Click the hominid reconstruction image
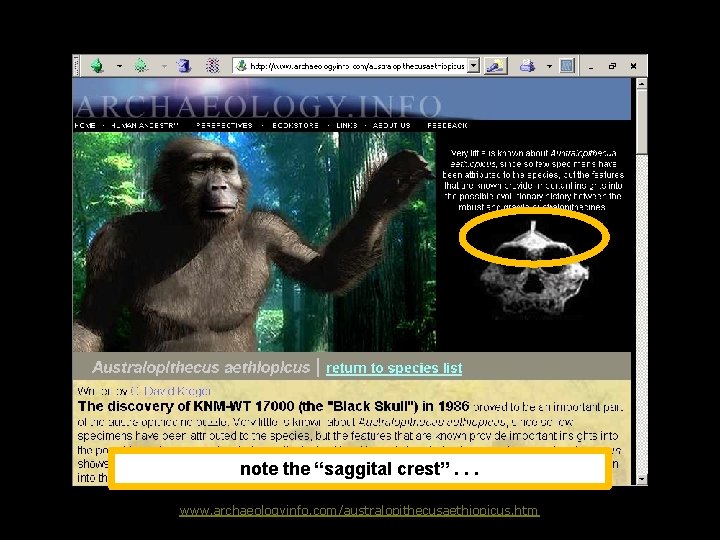This screenshot has width=720, height=540. point(254,242)
